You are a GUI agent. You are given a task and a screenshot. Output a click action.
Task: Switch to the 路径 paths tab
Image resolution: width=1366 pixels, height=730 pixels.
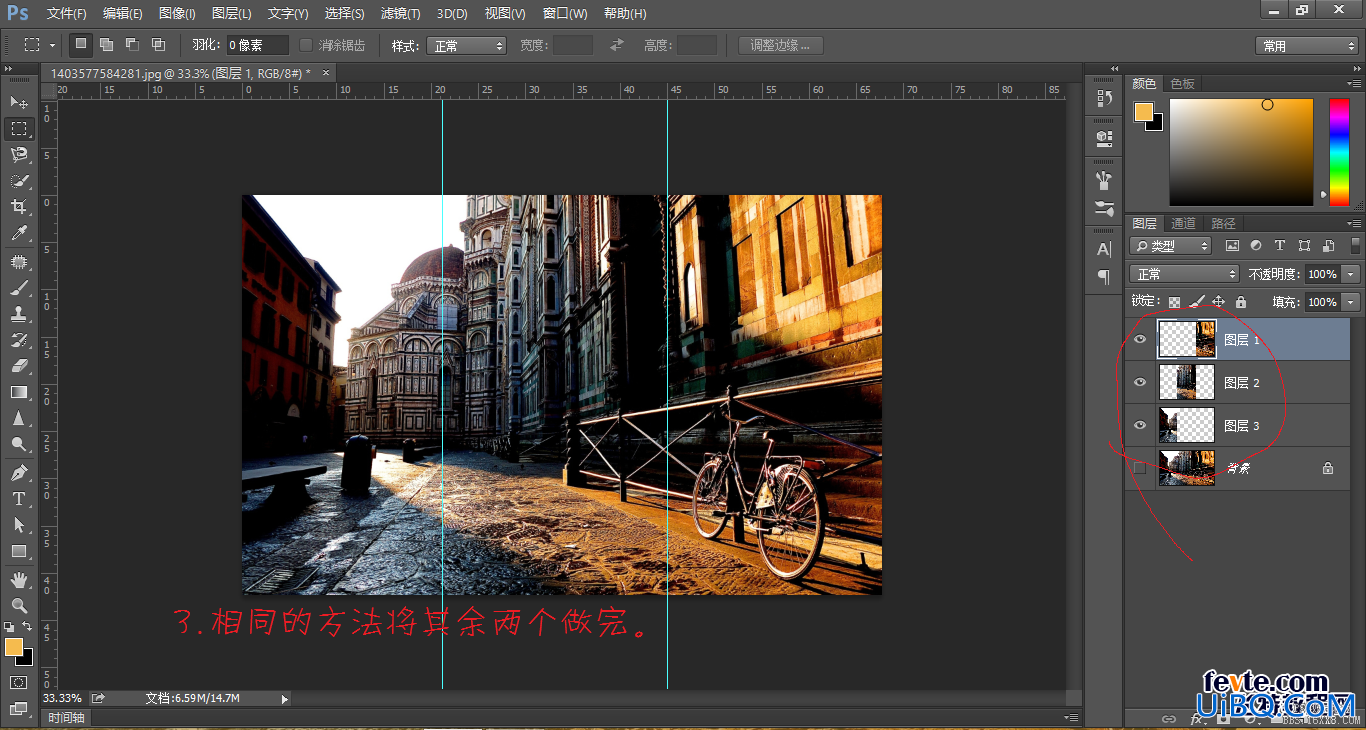pos(1223,223)
